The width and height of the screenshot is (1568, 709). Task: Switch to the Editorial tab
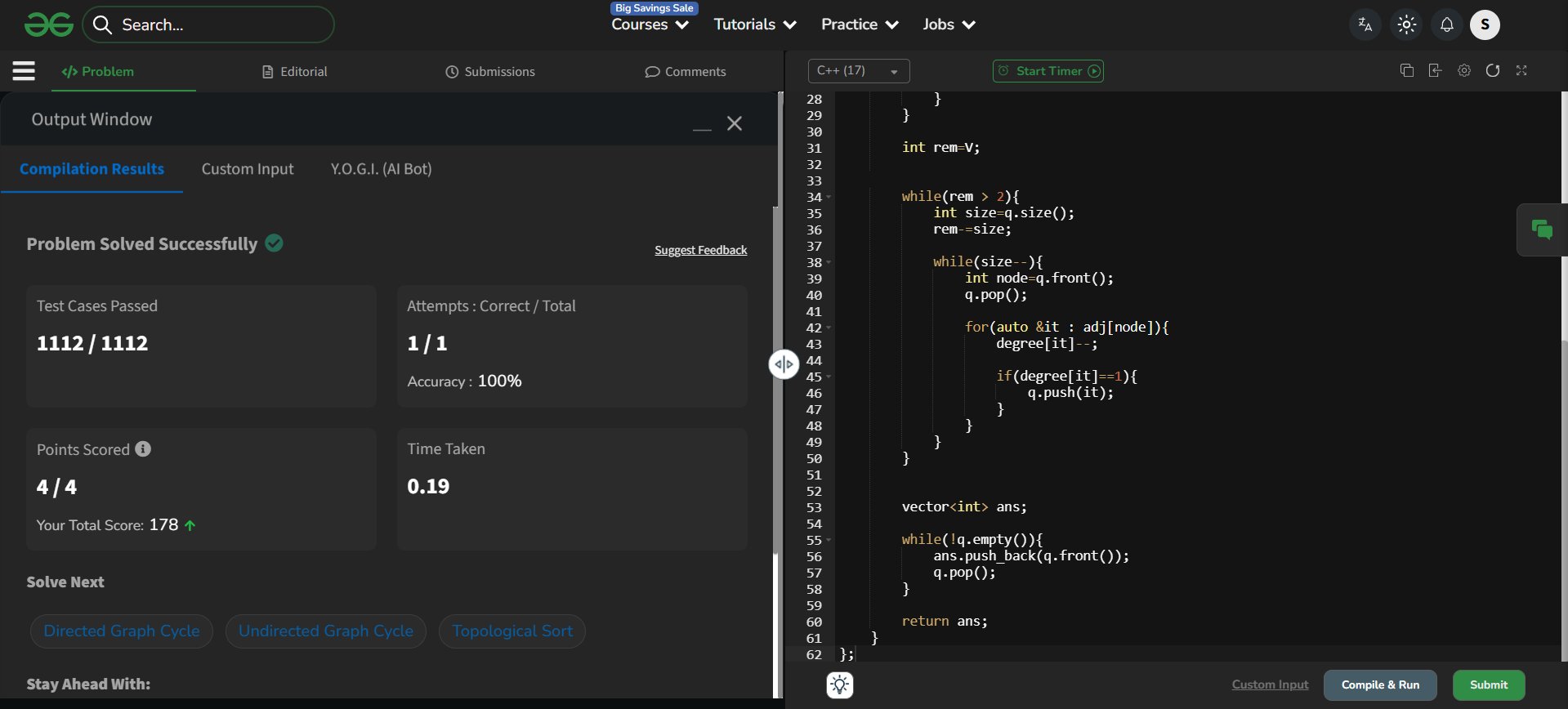point(295,72)
